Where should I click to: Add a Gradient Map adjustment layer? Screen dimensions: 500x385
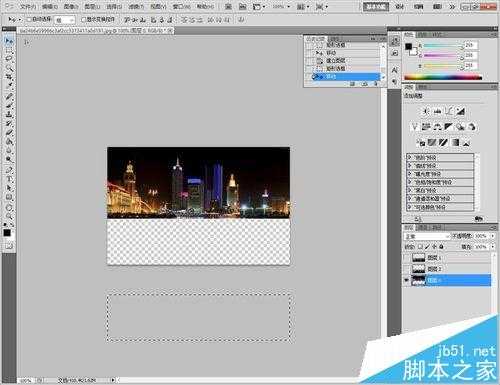(455, 143)
